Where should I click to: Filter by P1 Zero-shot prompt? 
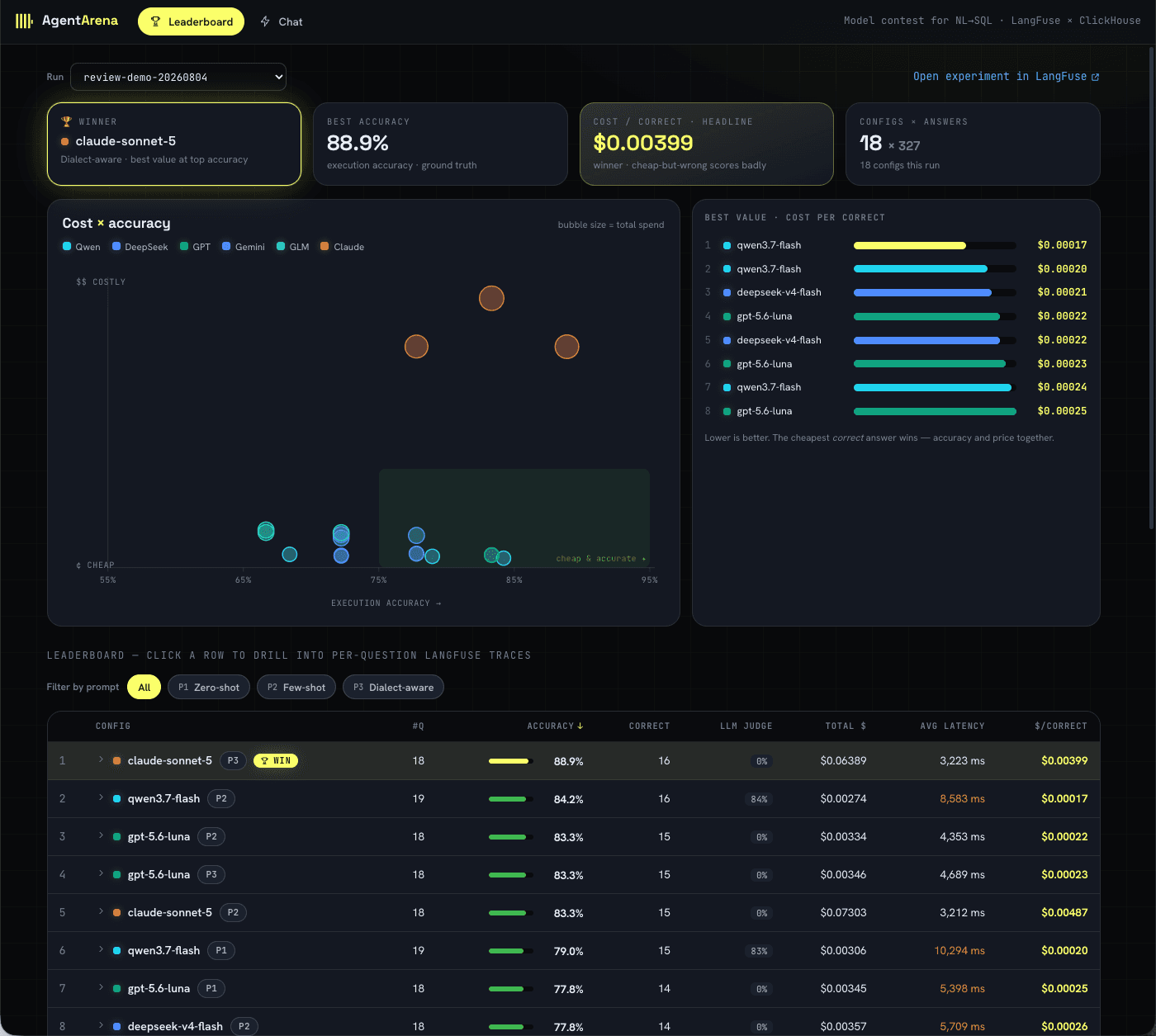[x=209, y=687]
